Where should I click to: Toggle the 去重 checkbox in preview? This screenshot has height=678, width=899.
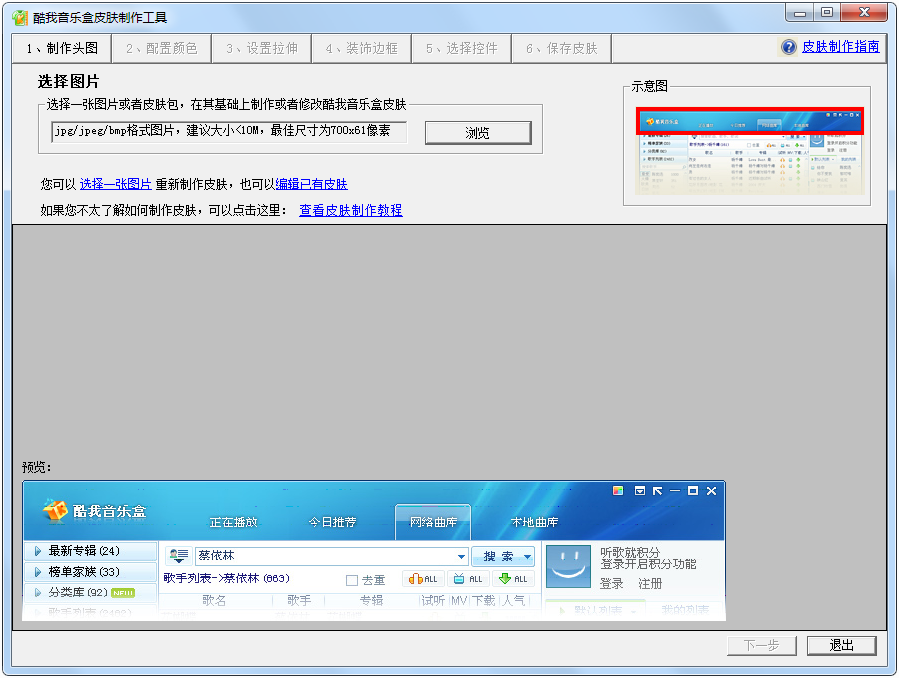pyautogui.click(x=352, y=581)
